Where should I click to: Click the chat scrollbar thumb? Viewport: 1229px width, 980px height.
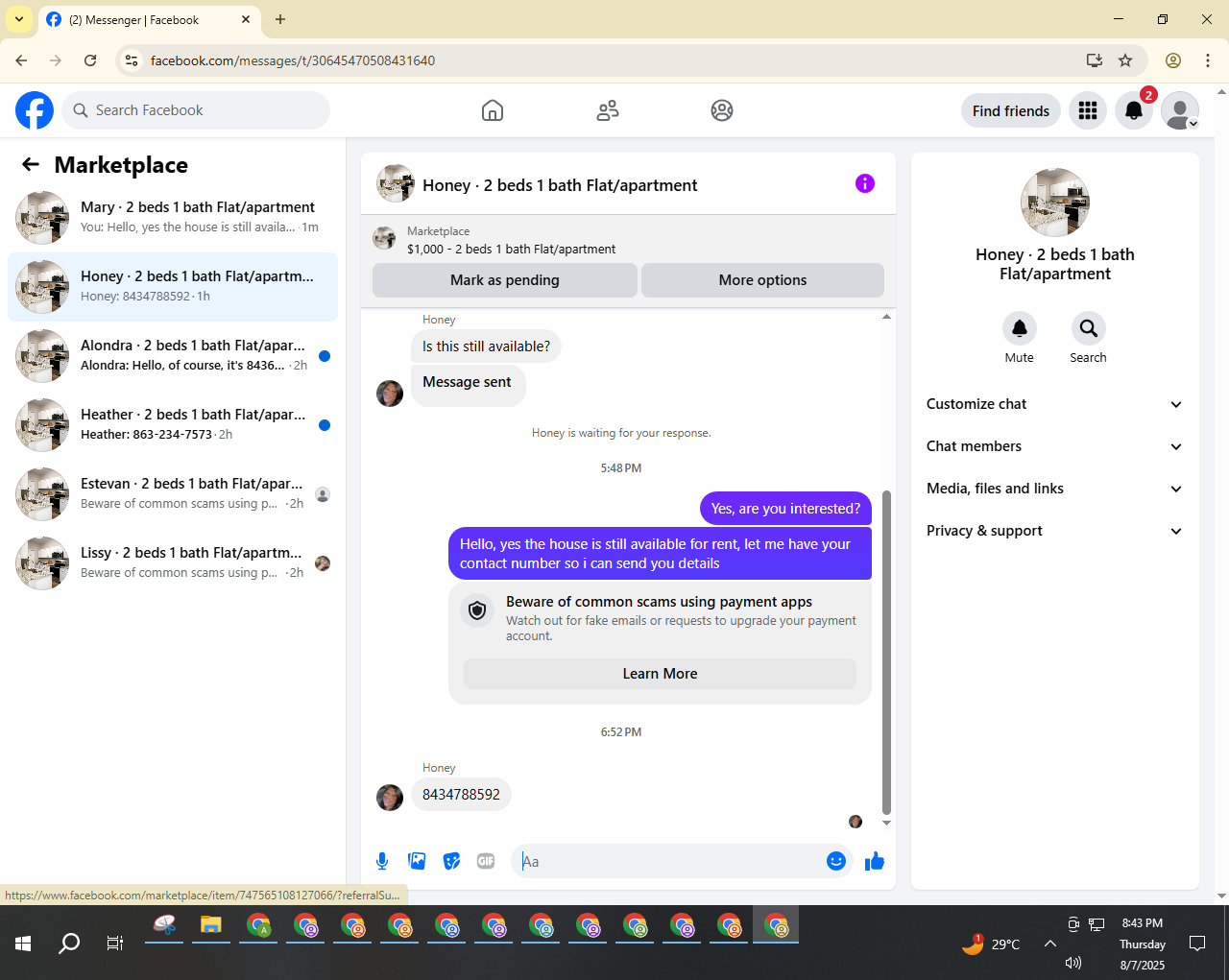(886, 653)
